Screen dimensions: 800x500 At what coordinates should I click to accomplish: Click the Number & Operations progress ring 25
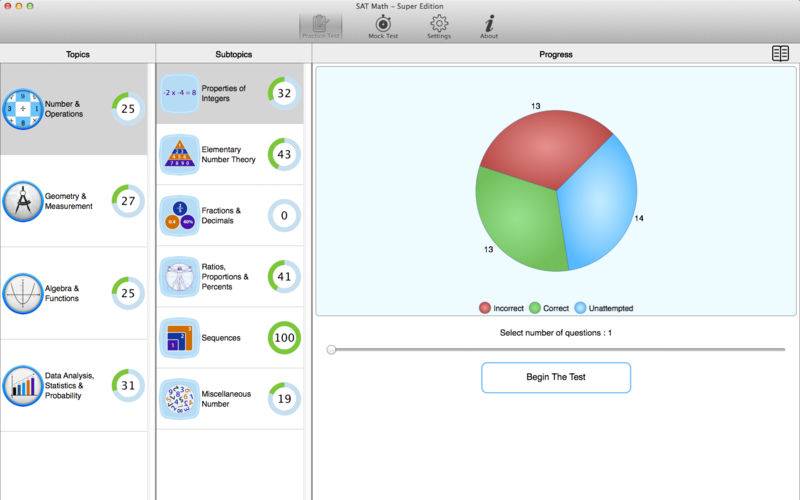click(x=128, y=109)
